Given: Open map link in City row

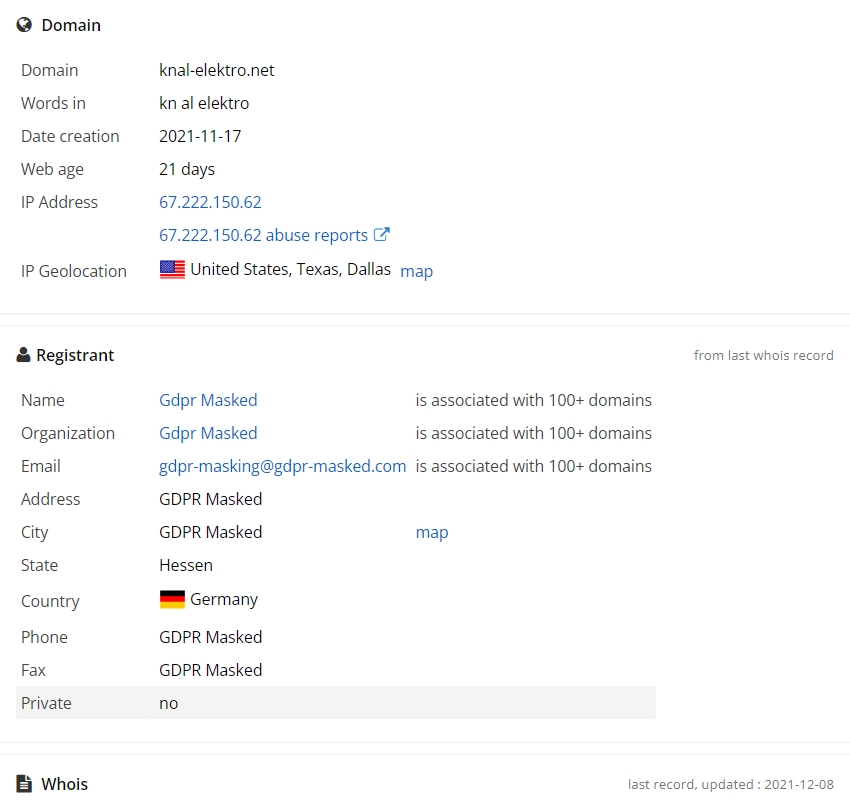Looking at the screenshot, I should pyautogui.click(x=432, y=533).
